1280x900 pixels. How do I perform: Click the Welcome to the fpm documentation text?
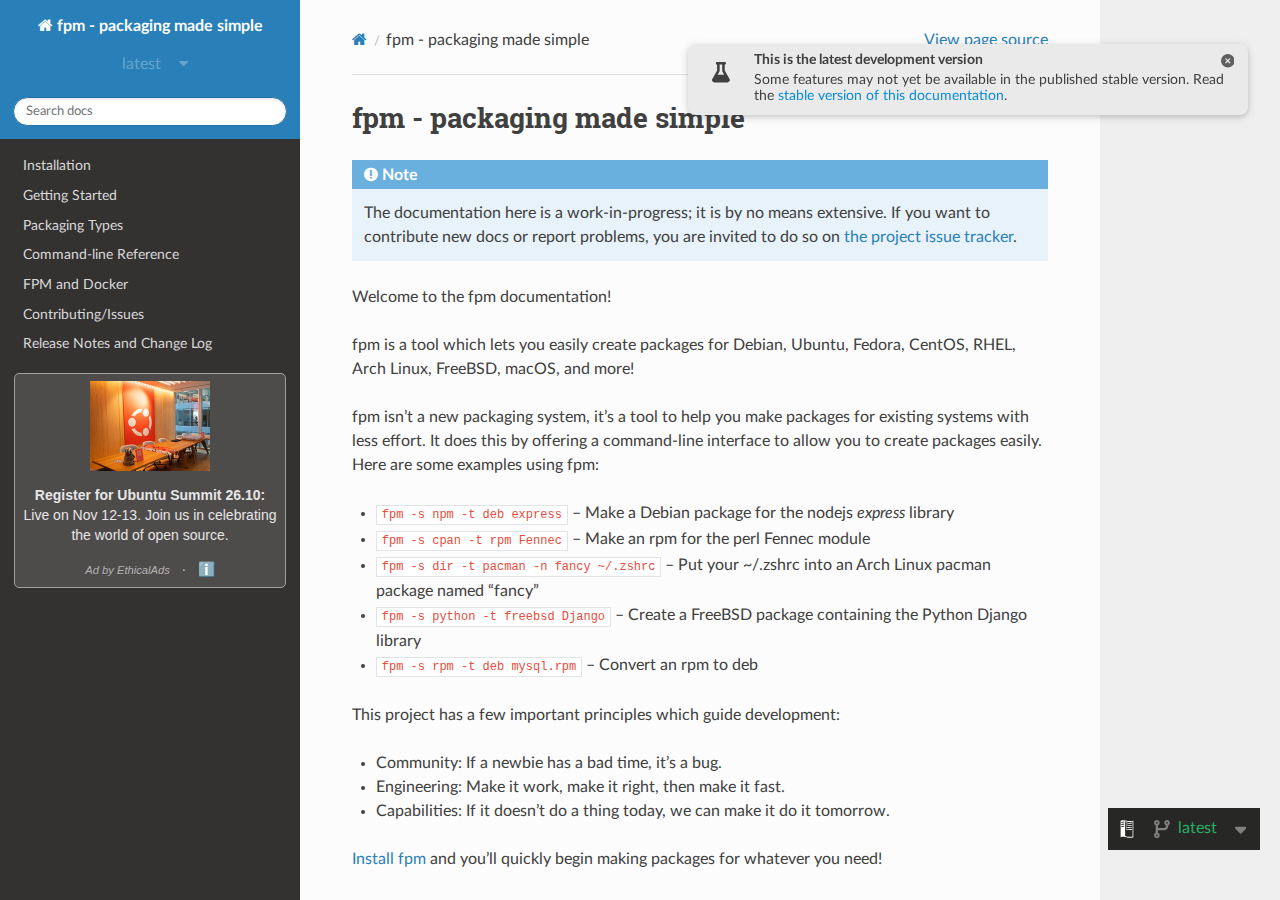[x=481, y=296]
